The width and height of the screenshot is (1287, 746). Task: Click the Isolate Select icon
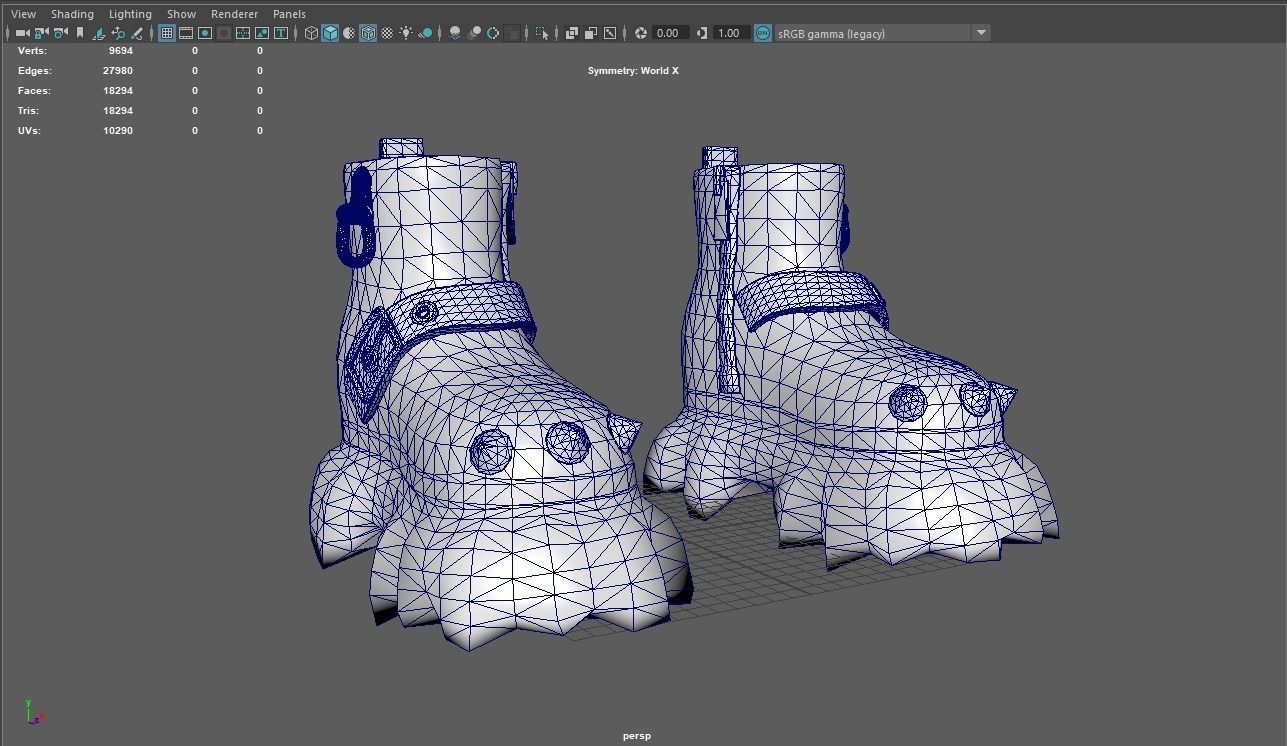pyautogui.click(x=542, y=33)
